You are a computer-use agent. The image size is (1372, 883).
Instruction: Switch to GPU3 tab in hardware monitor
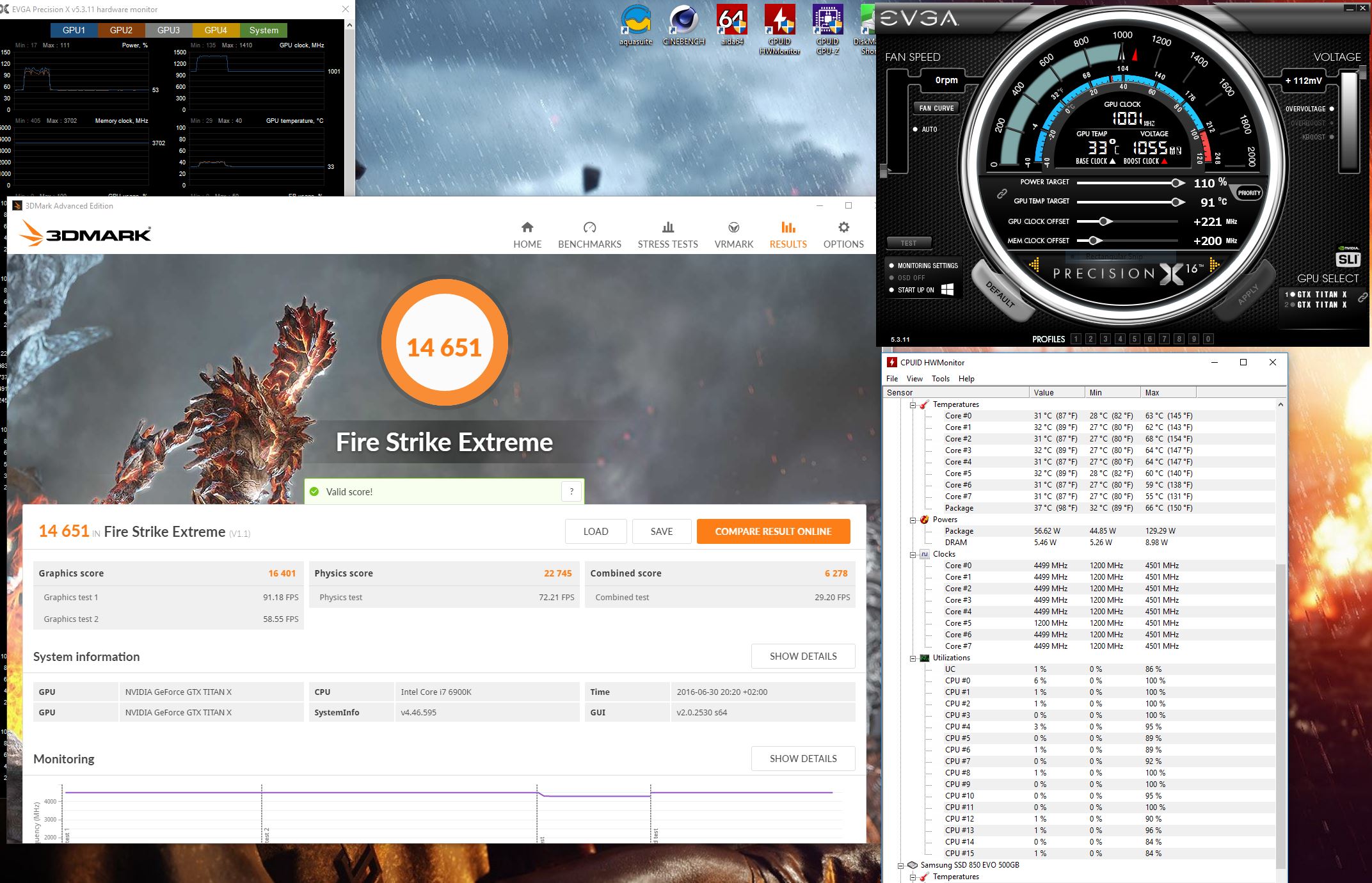click(x=168, y=30)
